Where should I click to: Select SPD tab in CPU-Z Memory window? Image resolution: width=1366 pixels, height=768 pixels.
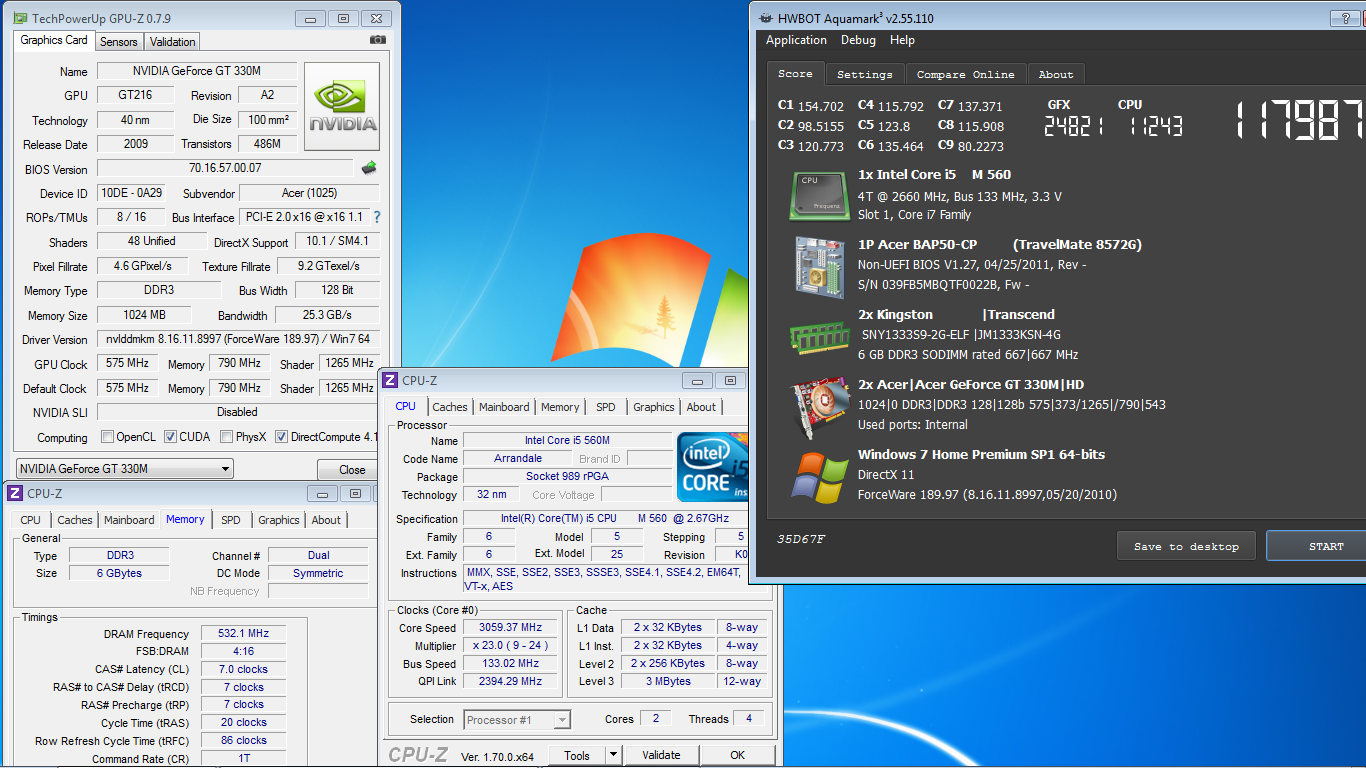pos(231,520)
